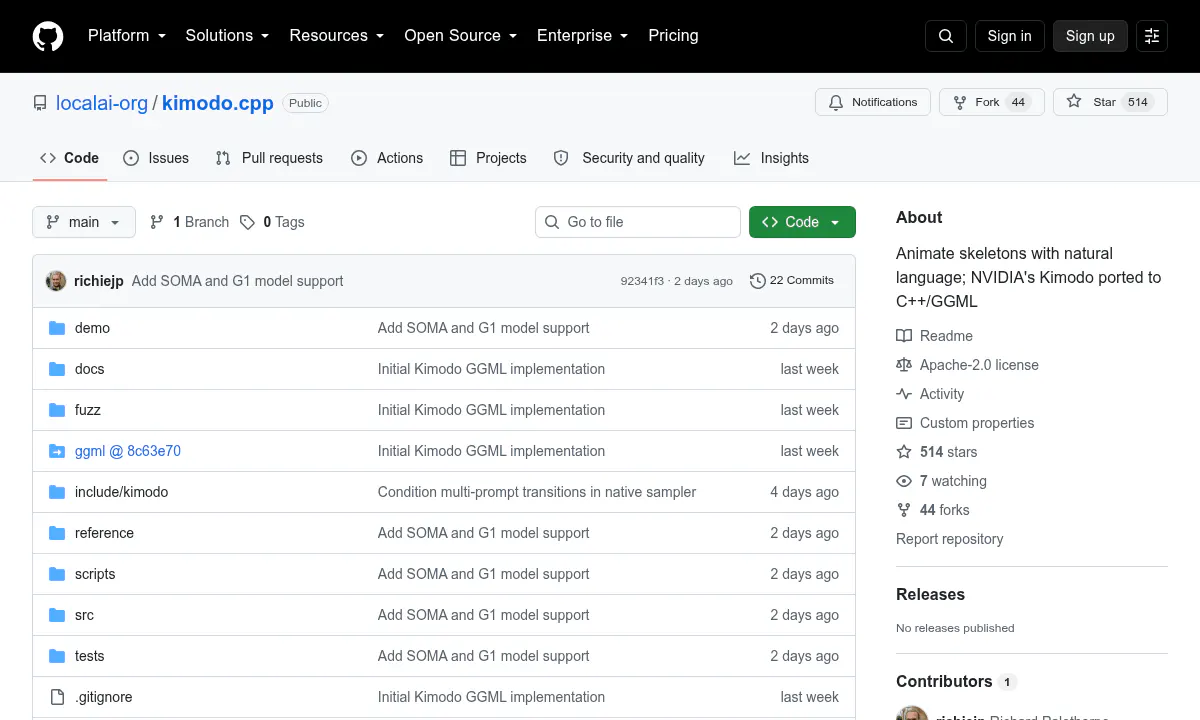The height and width of the screenshot is (720, 1200).
Task: Click the Sign up button
Action: pos(1090,36)
